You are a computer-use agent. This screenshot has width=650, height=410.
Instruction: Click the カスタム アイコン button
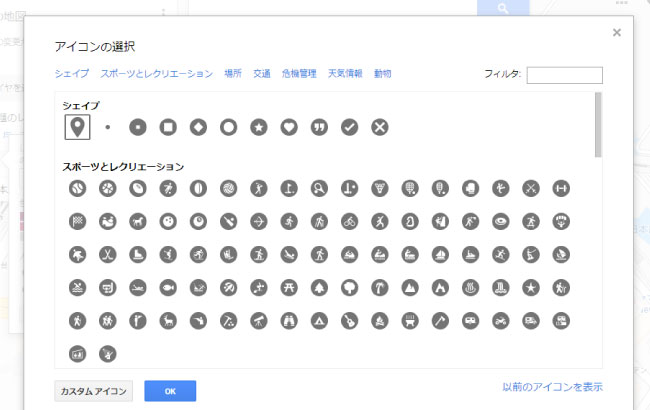94,391
